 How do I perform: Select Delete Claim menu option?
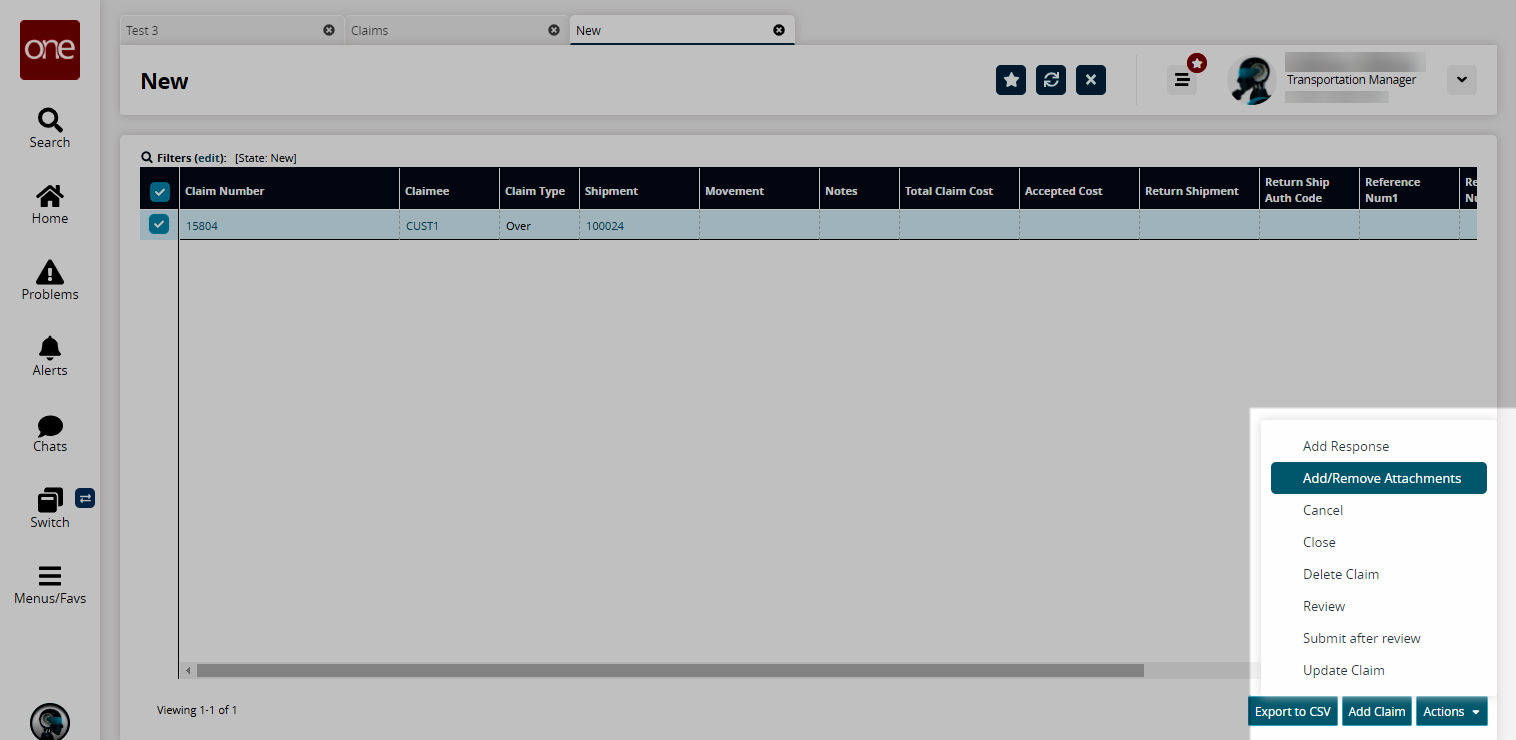(x=1378, y=574)
